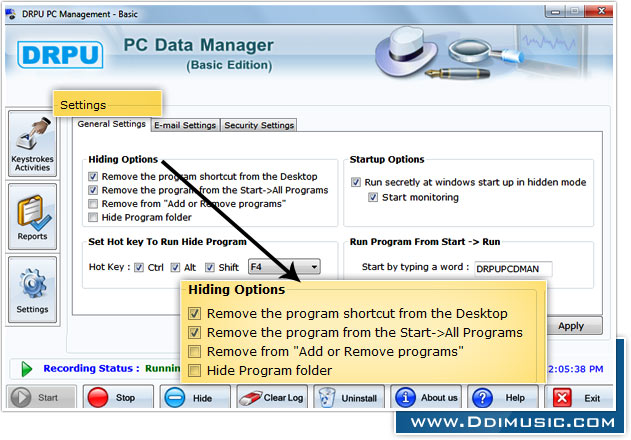Click the Uninstall recycle bin icon
Image resolution: width=631 pixels, height=440 pixels.
click(327, 398)
